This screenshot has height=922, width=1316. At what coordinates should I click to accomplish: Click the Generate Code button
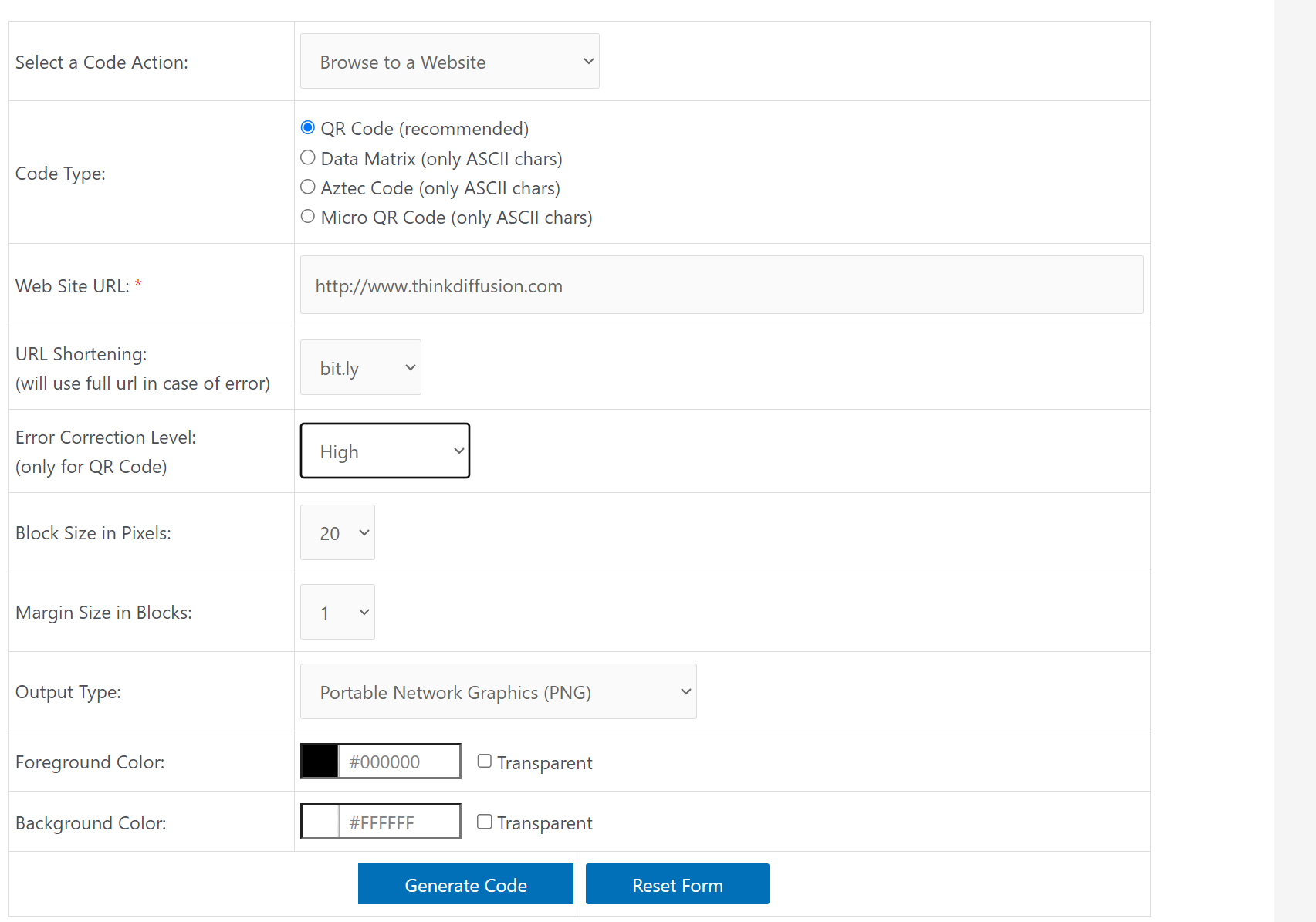coord(465,884)
